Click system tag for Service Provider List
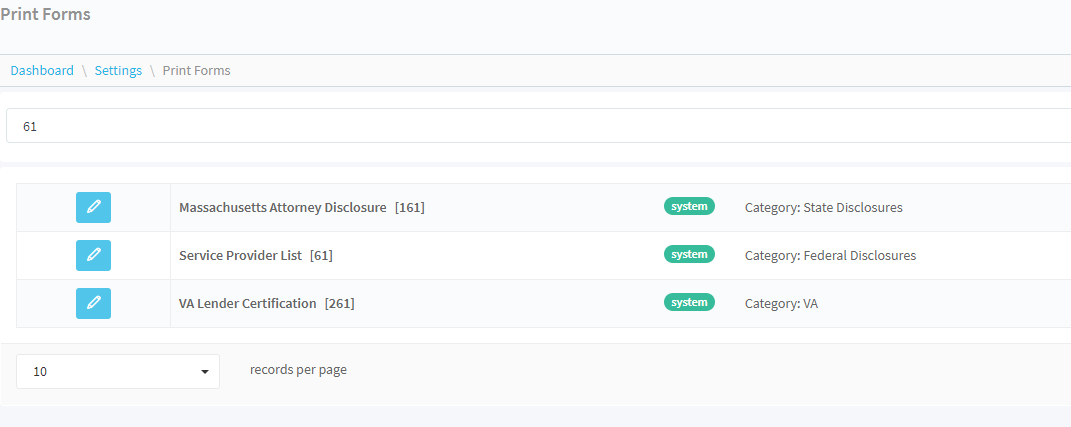The width and height of the screenshot is (1071, 427). coord(689,254)
